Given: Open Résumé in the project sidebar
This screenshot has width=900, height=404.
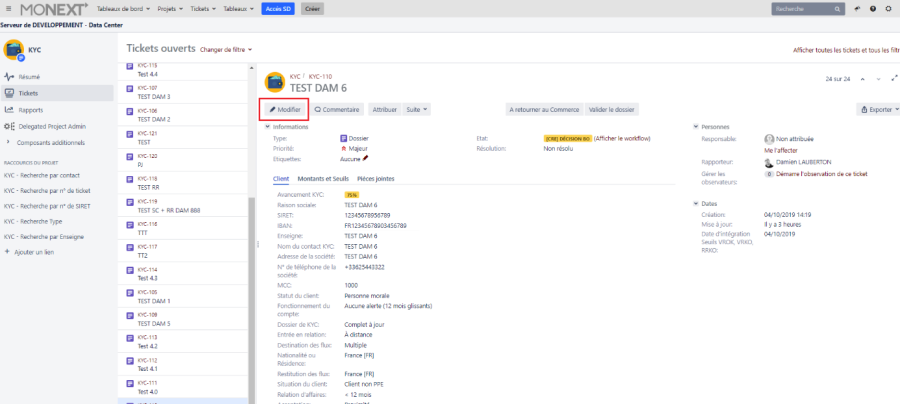Looking at the screenshot, I should pyautogui.click(x=30, y=76).
